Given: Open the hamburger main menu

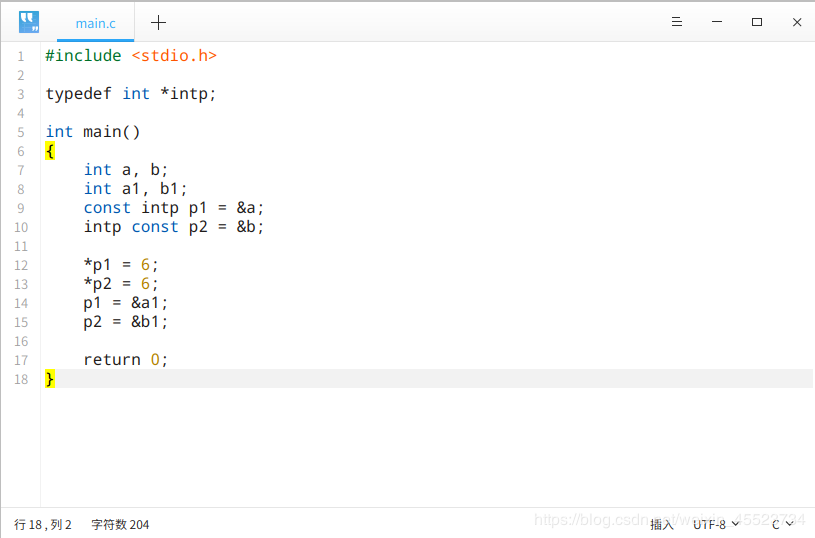Looking at the screenshot, I should pos(677,22).
